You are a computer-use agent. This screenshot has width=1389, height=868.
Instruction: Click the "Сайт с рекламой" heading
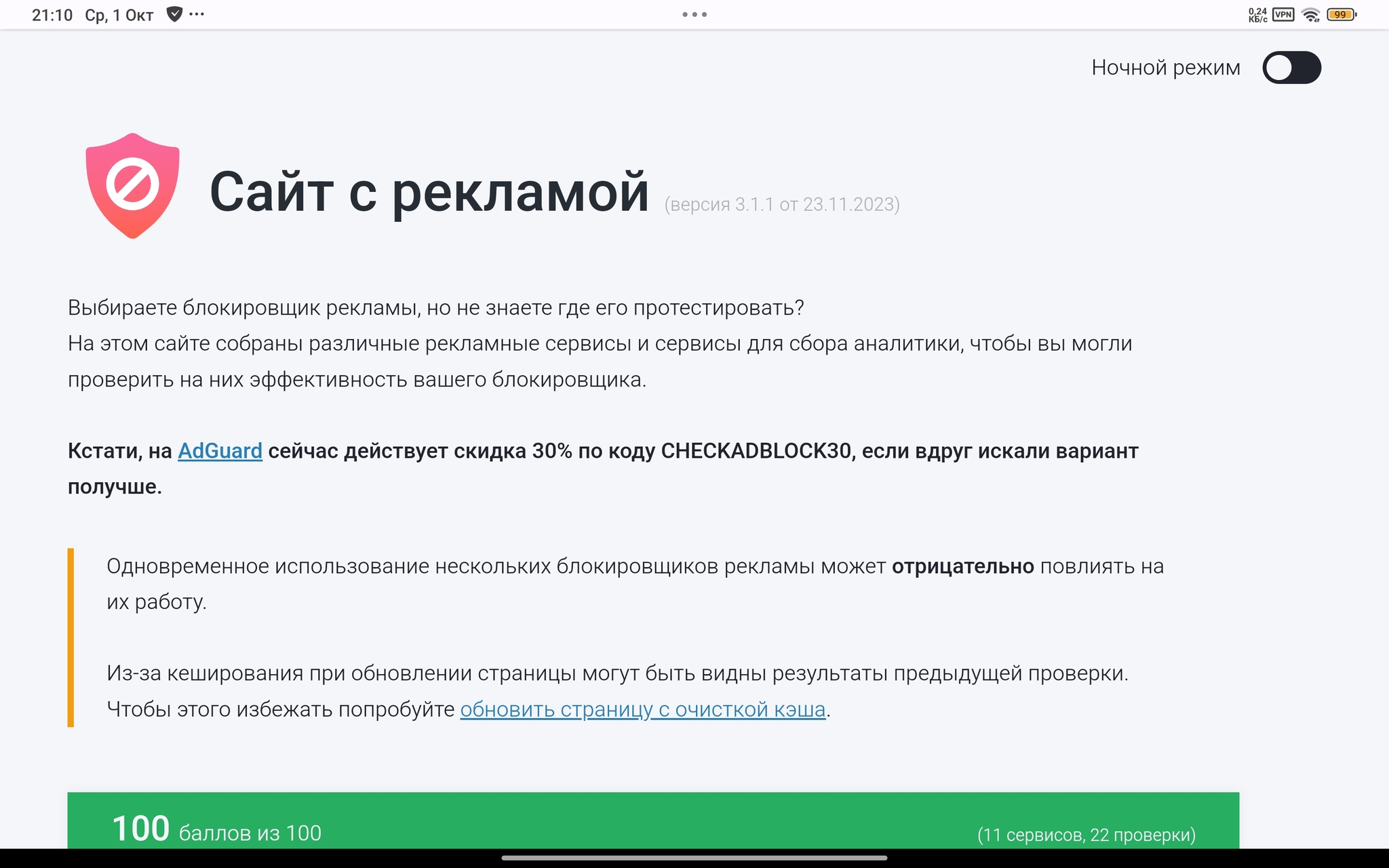click(429, 192)
